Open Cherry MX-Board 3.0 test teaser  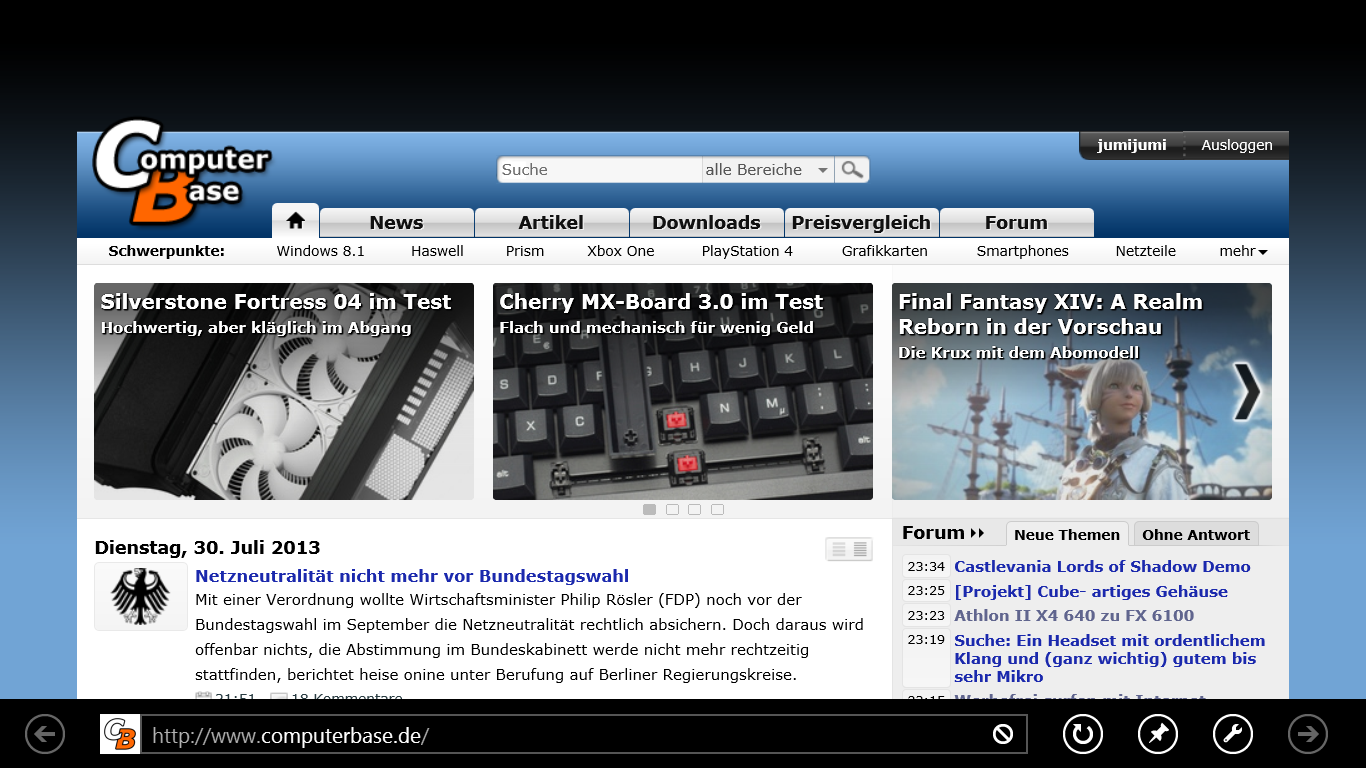click(x=683, y=391)
